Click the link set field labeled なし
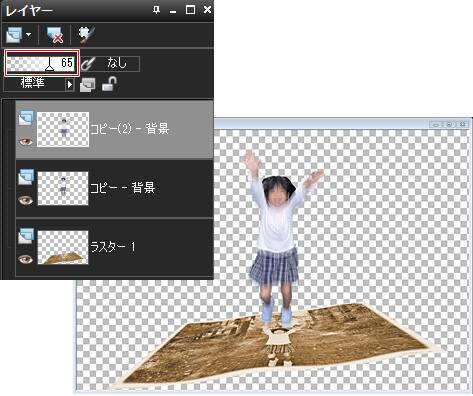473x396 pixels. [118, 63]
